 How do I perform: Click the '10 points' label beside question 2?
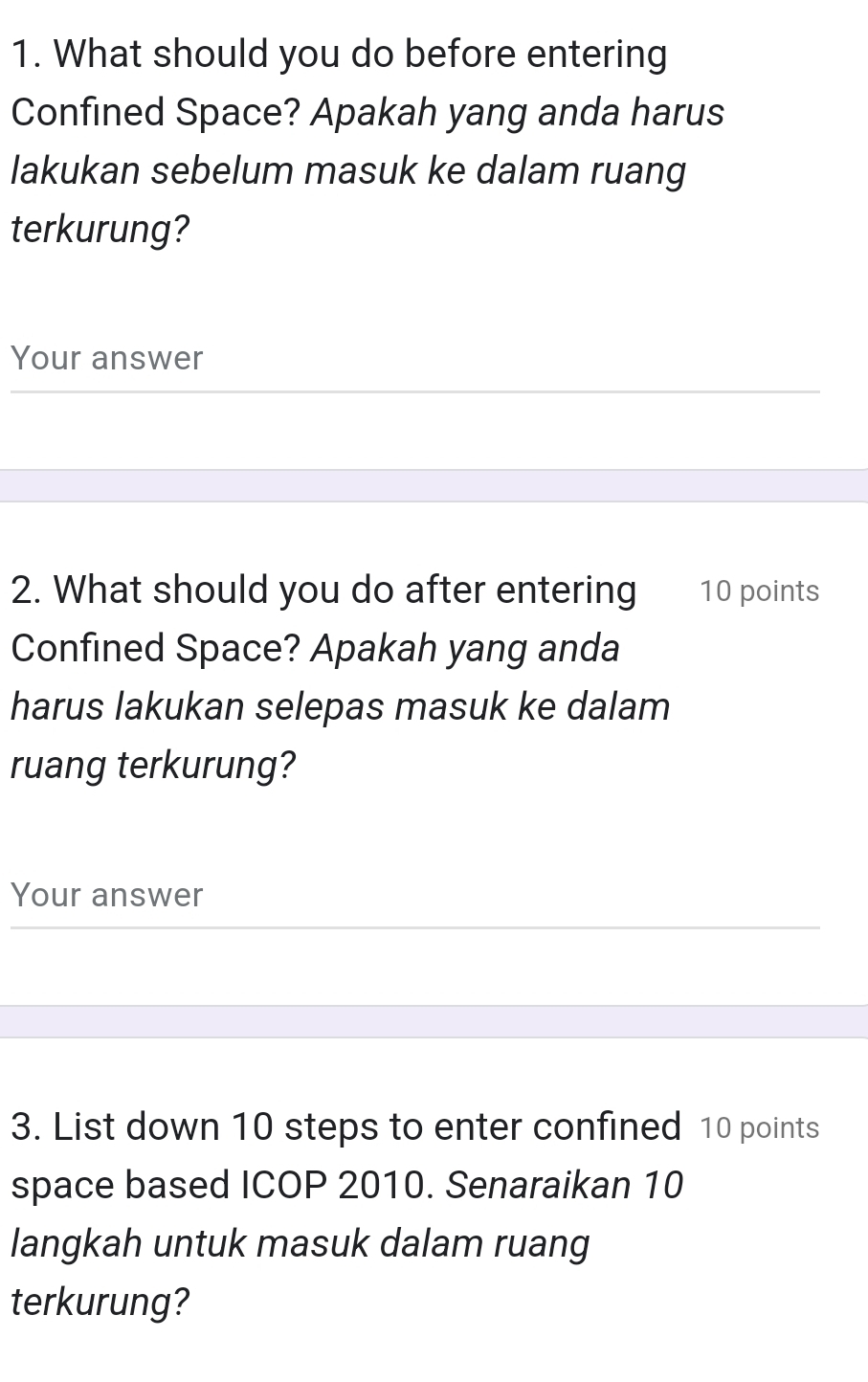[x=759, y=591]
